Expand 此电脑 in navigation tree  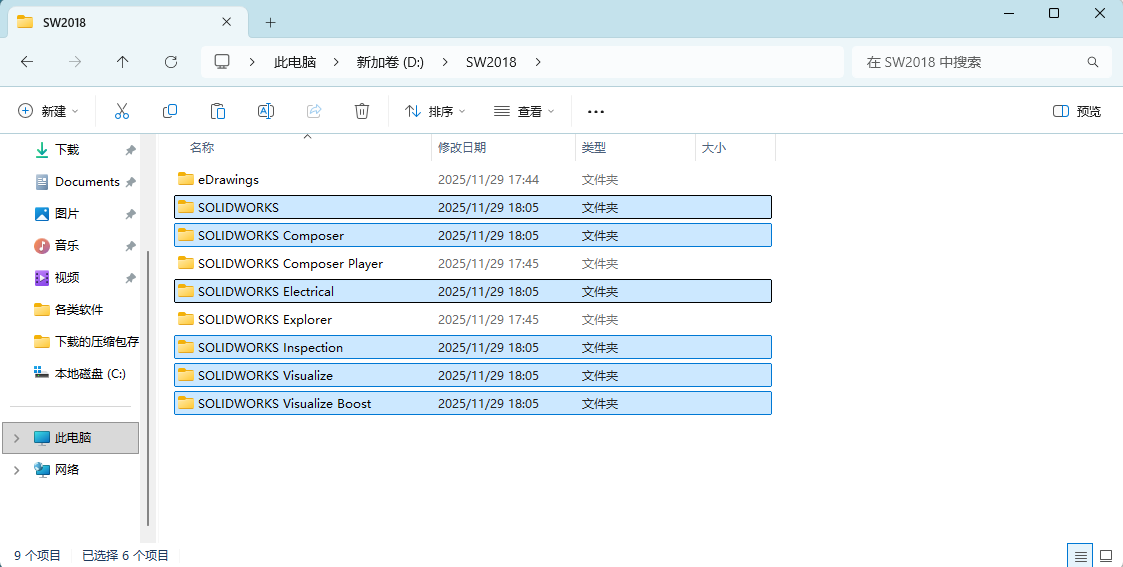click(x=16, y=437)
